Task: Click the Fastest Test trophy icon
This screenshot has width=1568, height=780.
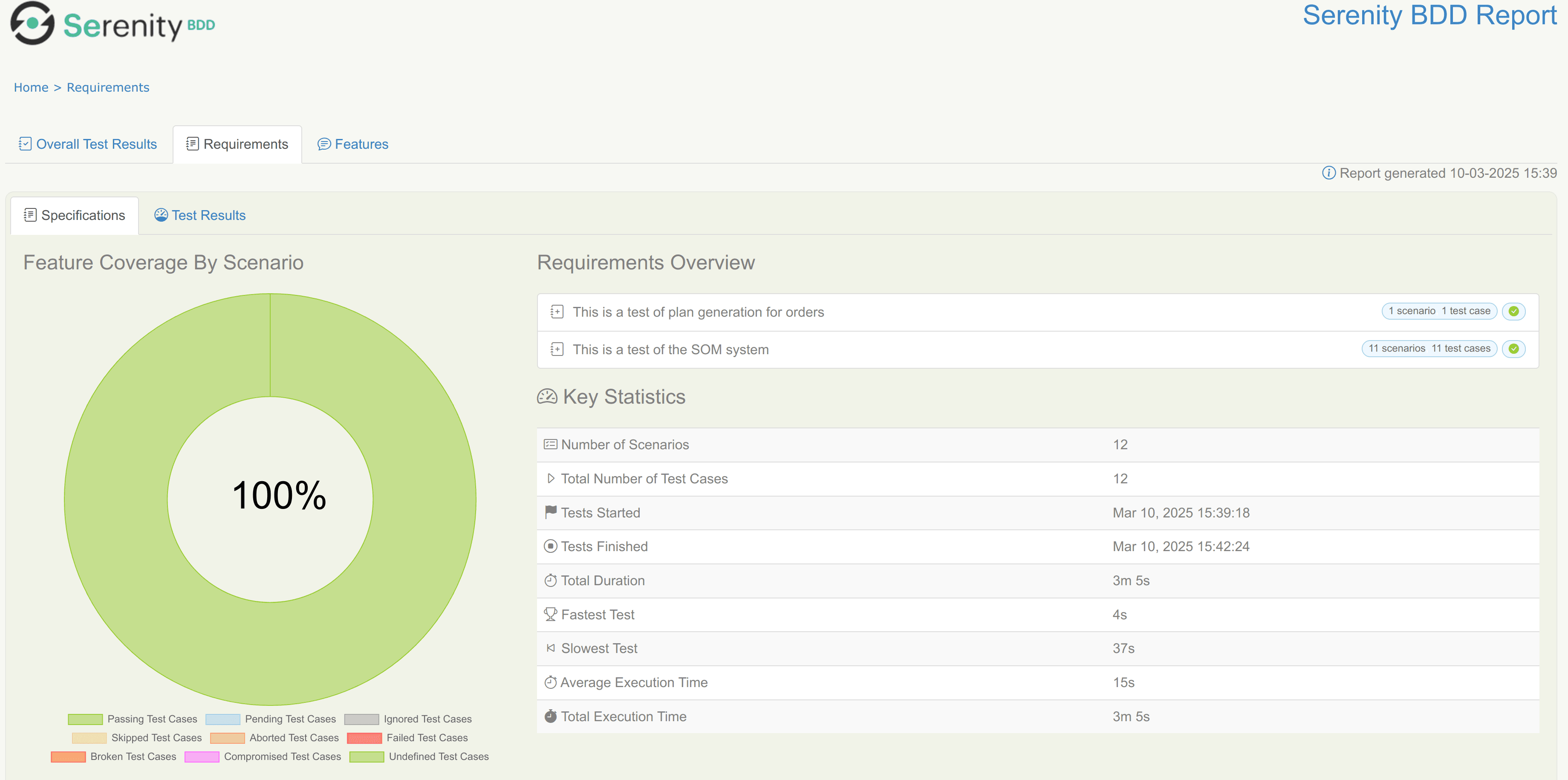Action: pos(550,614)
